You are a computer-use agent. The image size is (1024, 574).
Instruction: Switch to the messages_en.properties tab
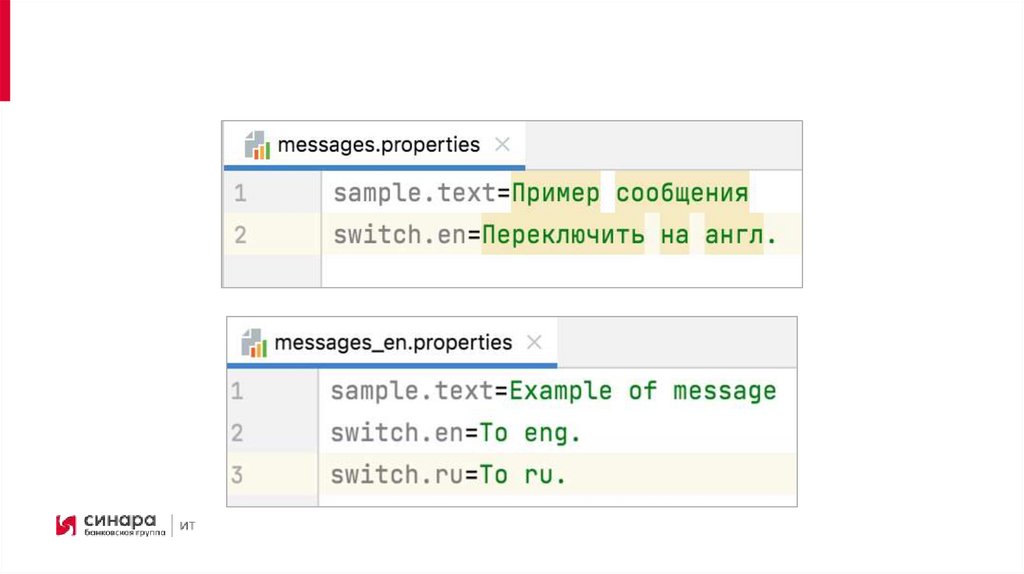click(392, 343)
